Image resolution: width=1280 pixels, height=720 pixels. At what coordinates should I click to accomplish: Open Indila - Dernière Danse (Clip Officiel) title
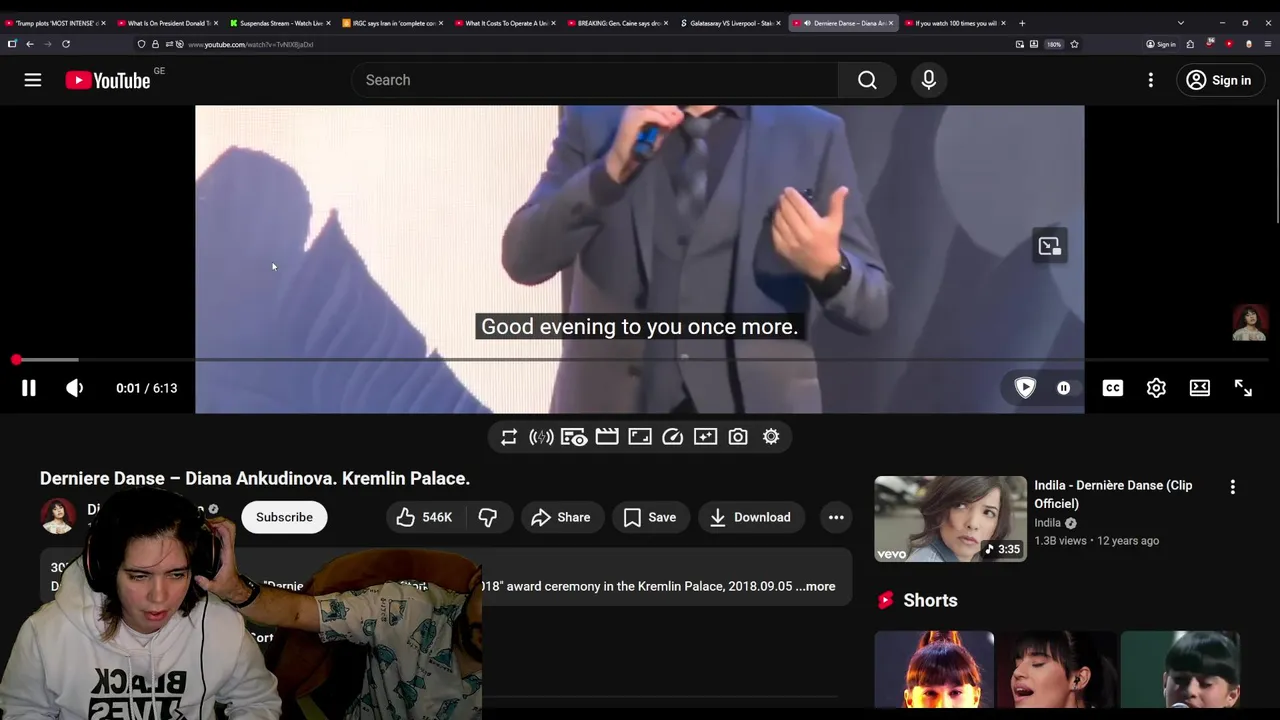pos(1113,494)
